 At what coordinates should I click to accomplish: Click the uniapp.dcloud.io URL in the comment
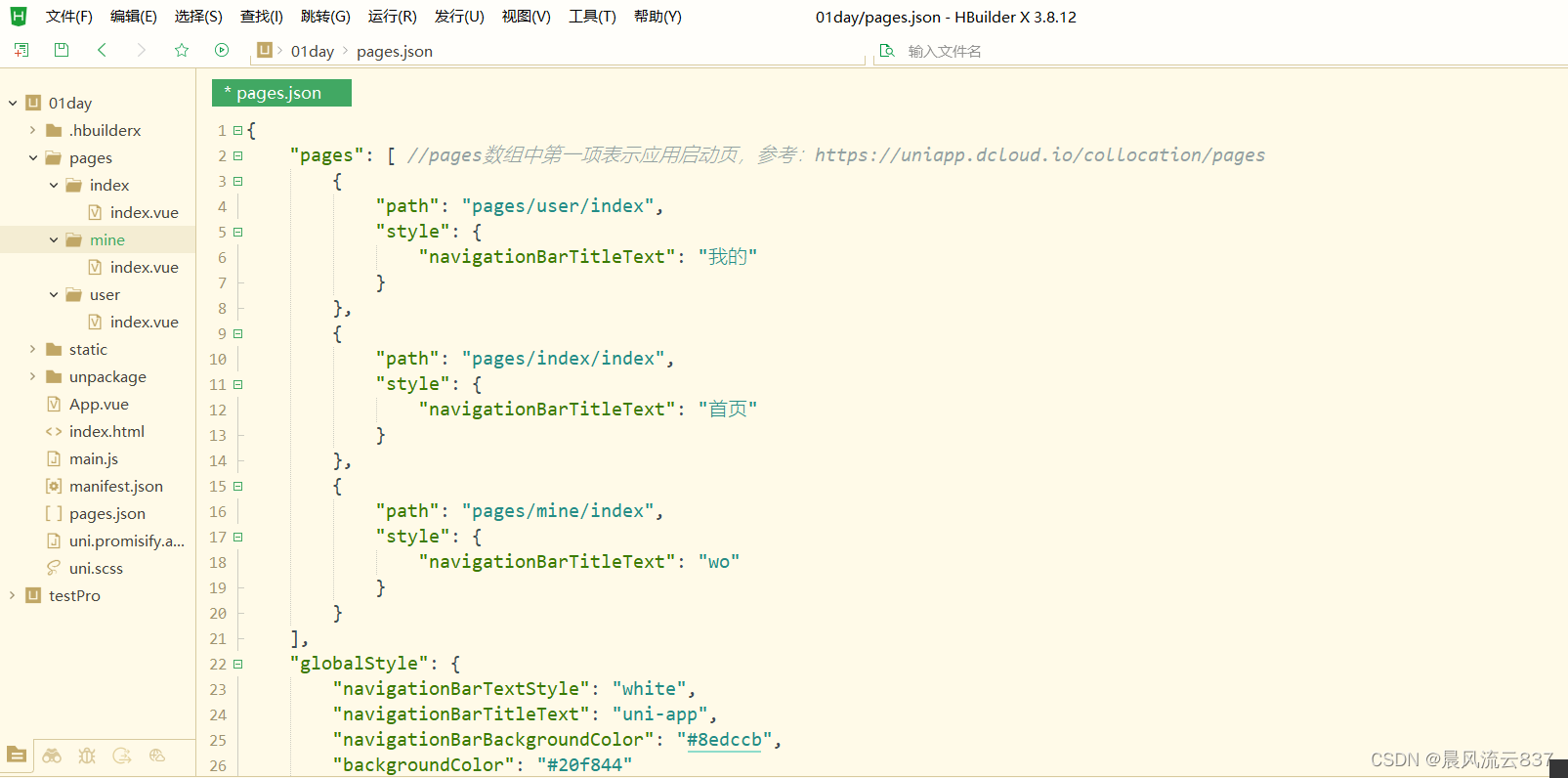(1039, 154)
